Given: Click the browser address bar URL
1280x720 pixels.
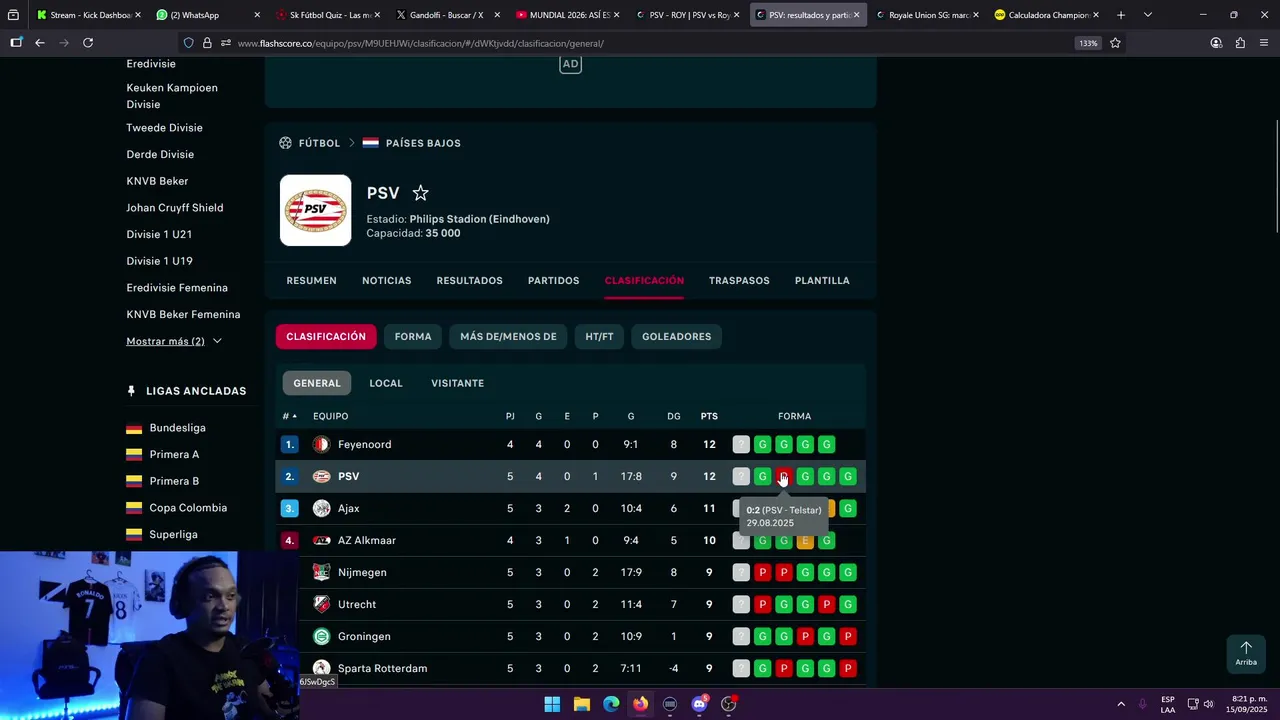Looking at the screenshot, I should click(x=420, y=43).
